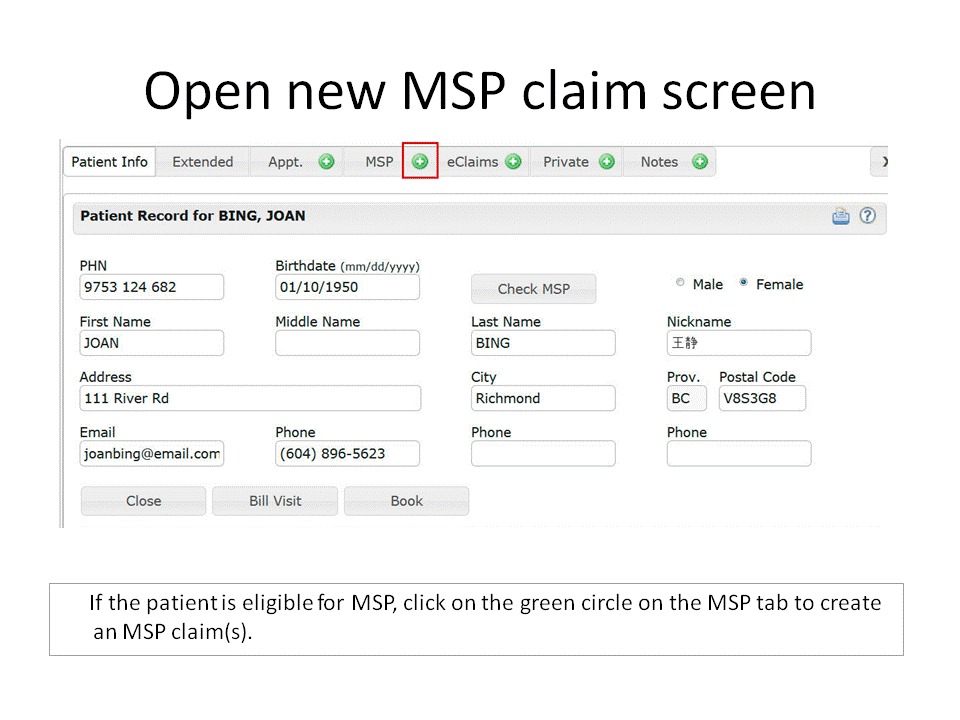The width and height of the screenshot is (960, 720).
Task: Click the green plus icon on the MSP tab
Action: (x=420, y=161)
